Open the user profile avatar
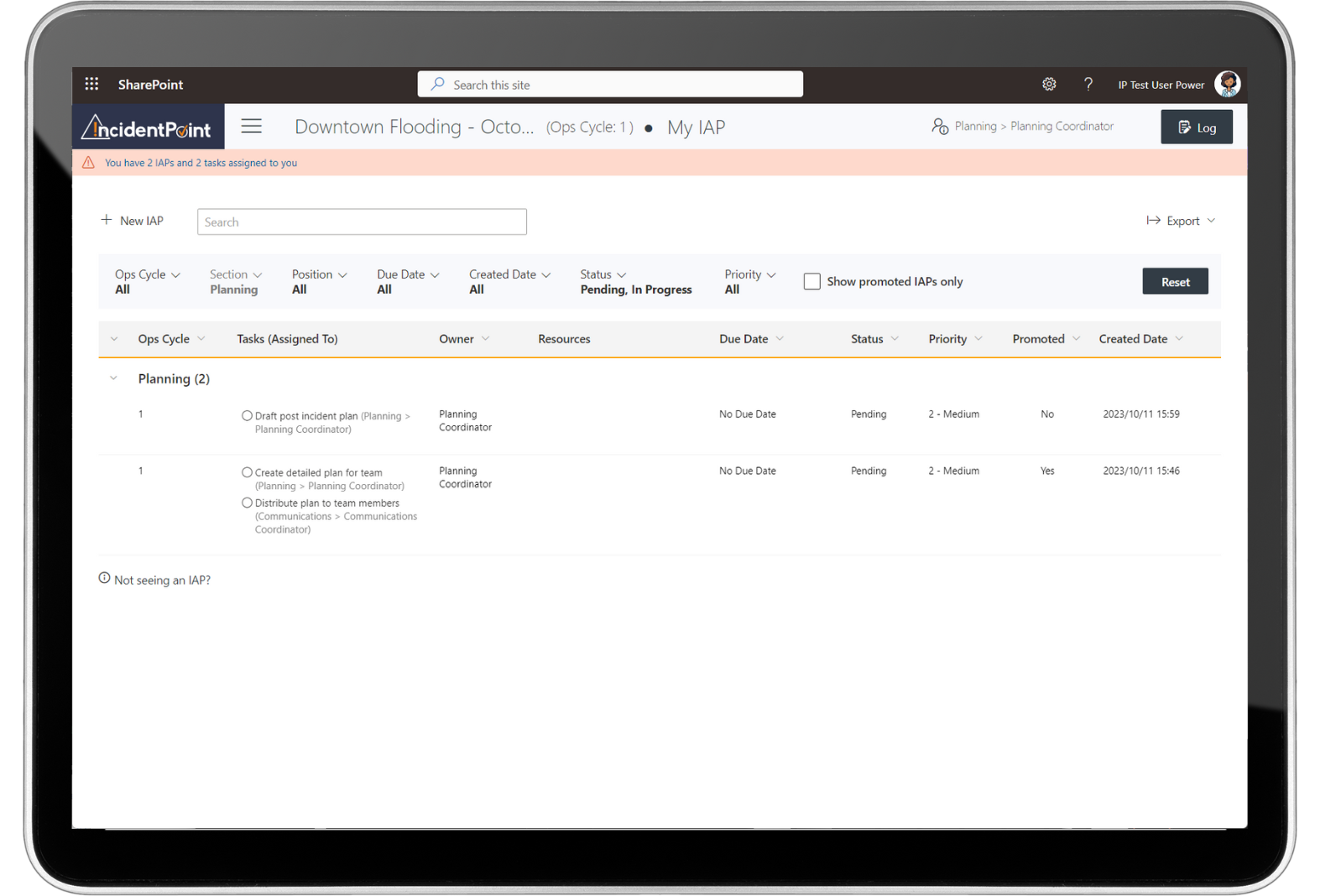This screenshot has height=896, width=1320. [1227, 84]
